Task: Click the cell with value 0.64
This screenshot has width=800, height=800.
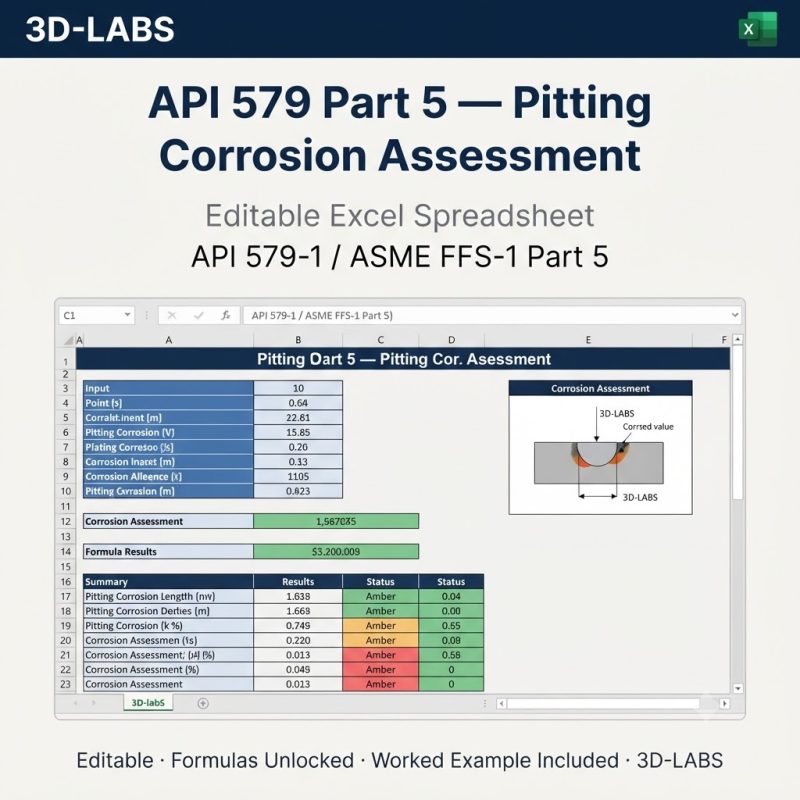Action: (x=298, y=403)
